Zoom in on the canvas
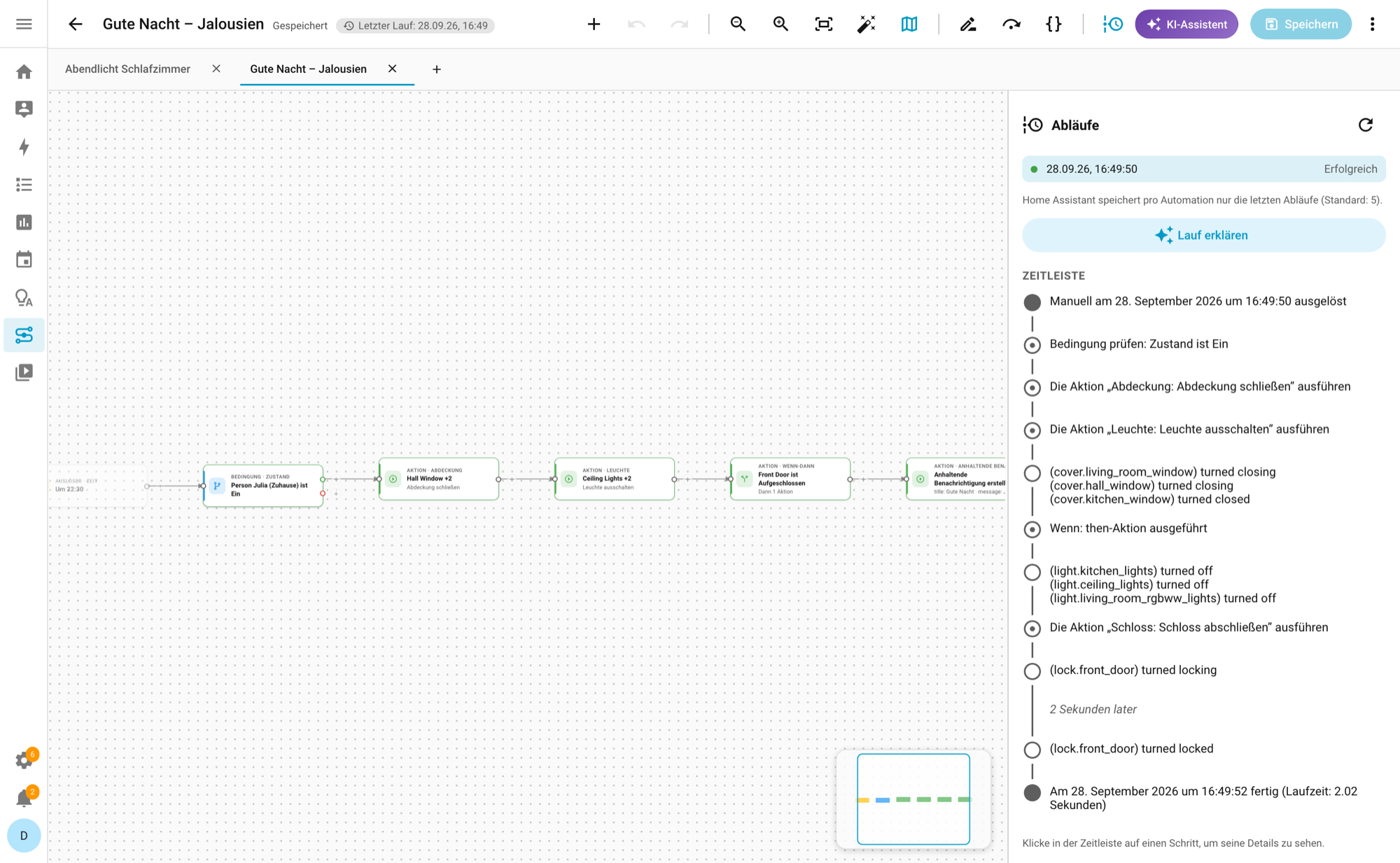Image resolution: width=1400 pixels, height=863 pixels. pos(780,24)
